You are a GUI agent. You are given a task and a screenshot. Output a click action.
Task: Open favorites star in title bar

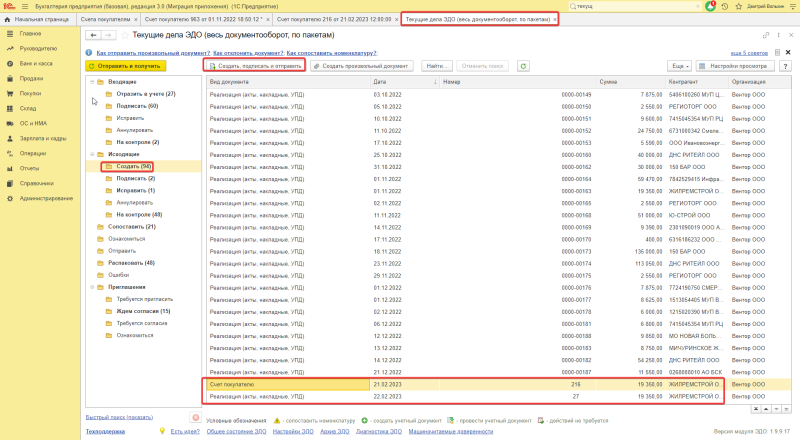[x=738, y=6]
